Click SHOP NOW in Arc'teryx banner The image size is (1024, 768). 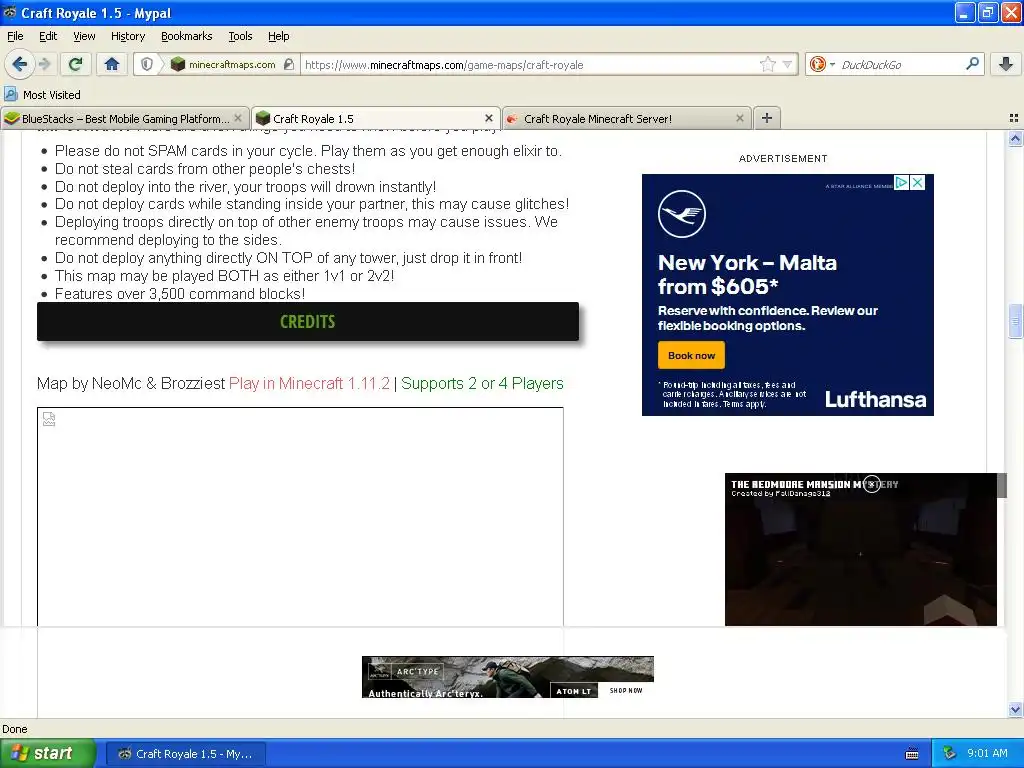[x=626, y=690]
